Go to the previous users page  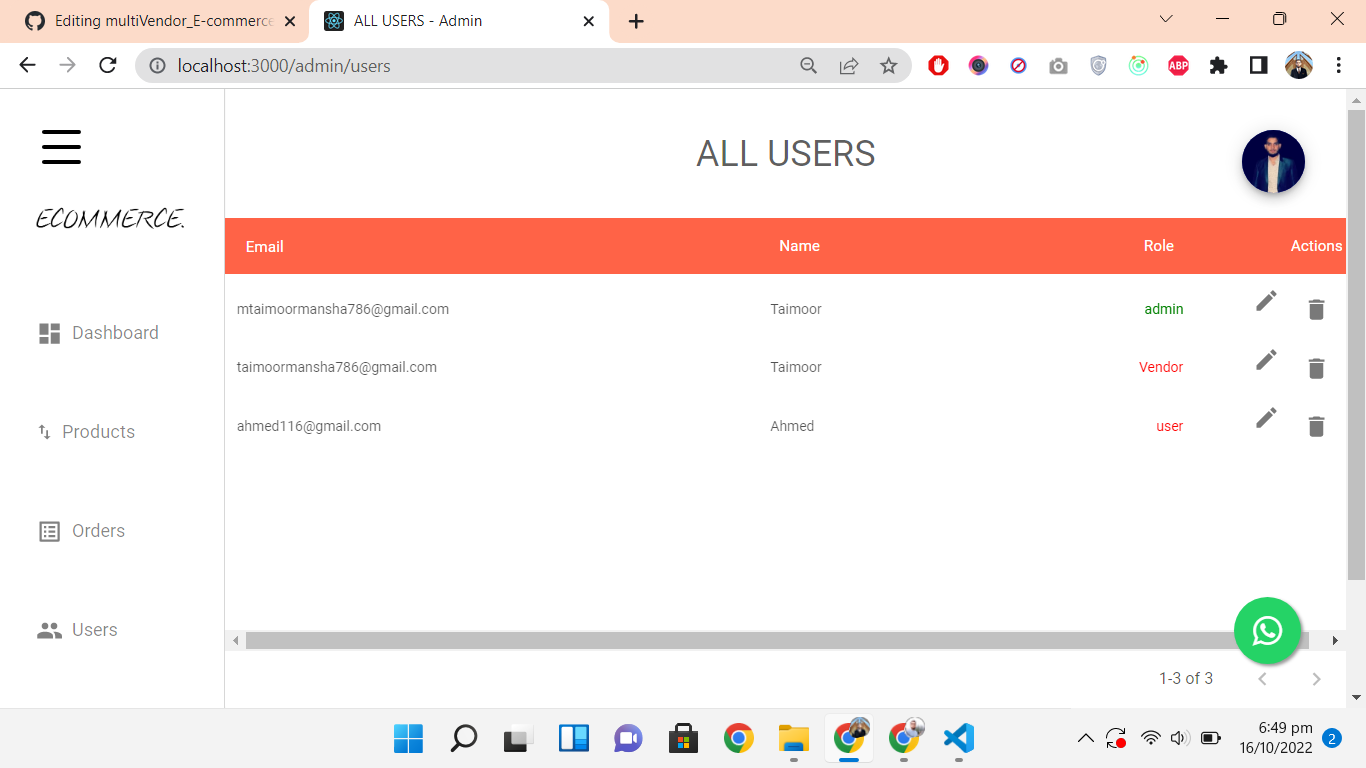coord(1262,678)
